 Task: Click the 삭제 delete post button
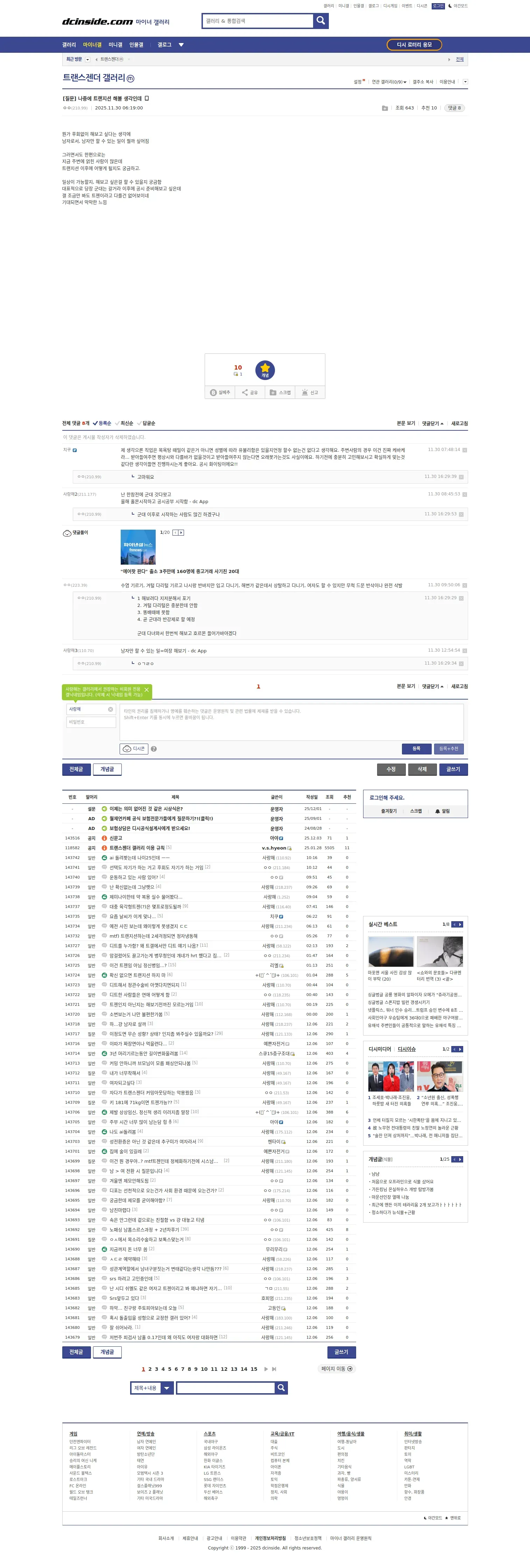pos(422,769)
